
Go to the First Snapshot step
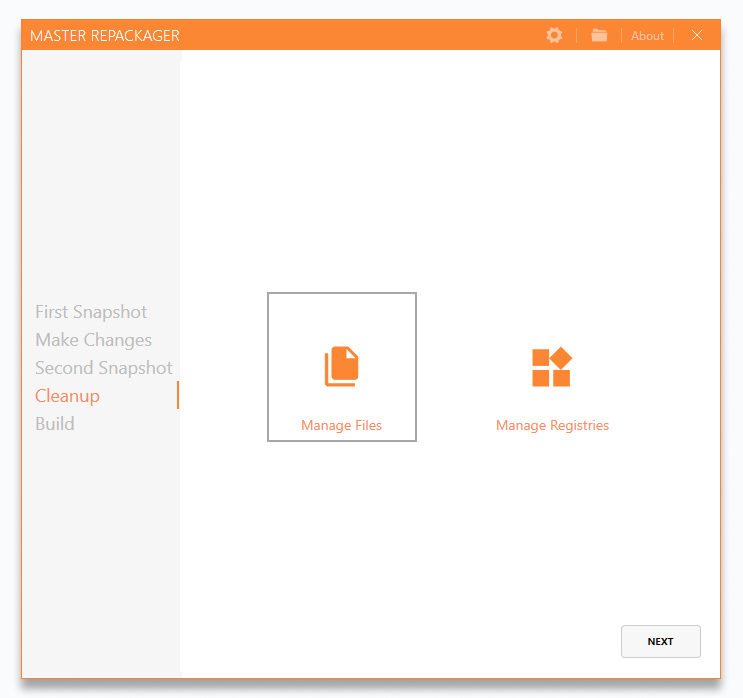(91, 312)
